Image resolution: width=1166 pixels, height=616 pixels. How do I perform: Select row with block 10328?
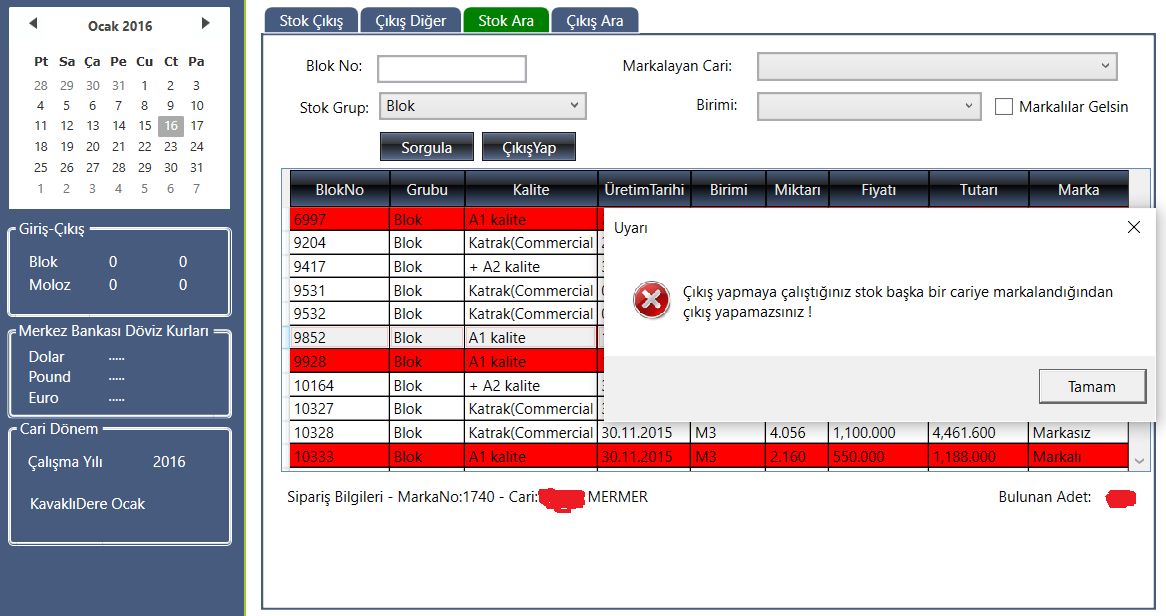click(339, 433)
